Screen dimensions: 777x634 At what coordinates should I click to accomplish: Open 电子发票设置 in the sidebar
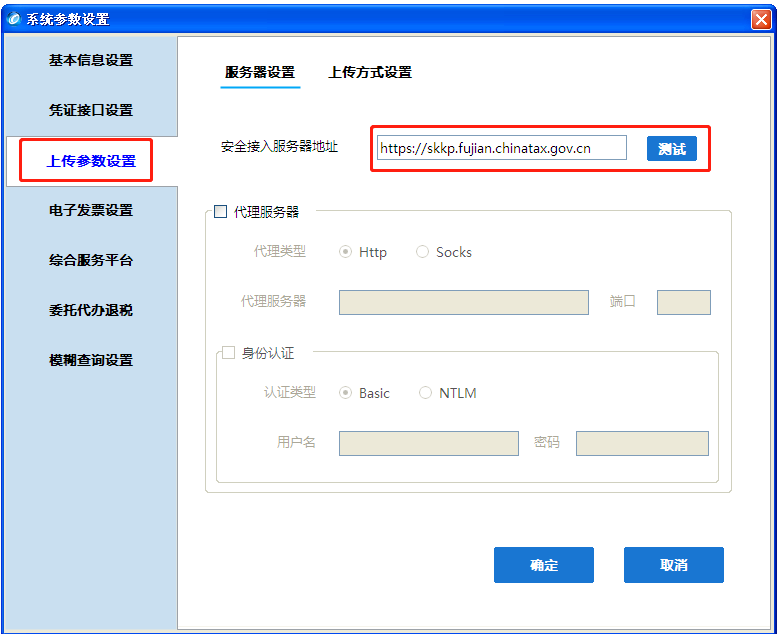coord(91,210)
